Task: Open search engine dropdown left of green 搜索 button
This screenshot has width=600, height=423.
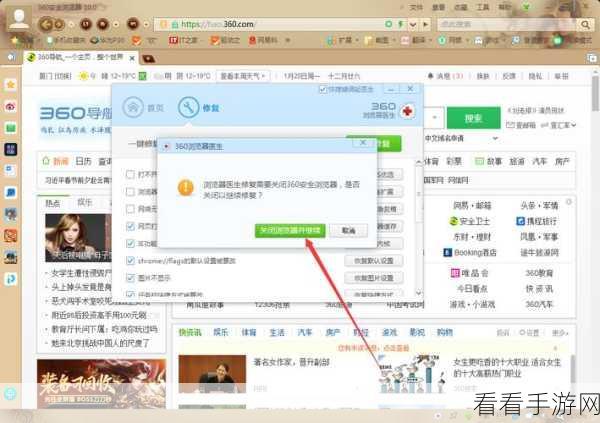Action: [x=435, y=118]
